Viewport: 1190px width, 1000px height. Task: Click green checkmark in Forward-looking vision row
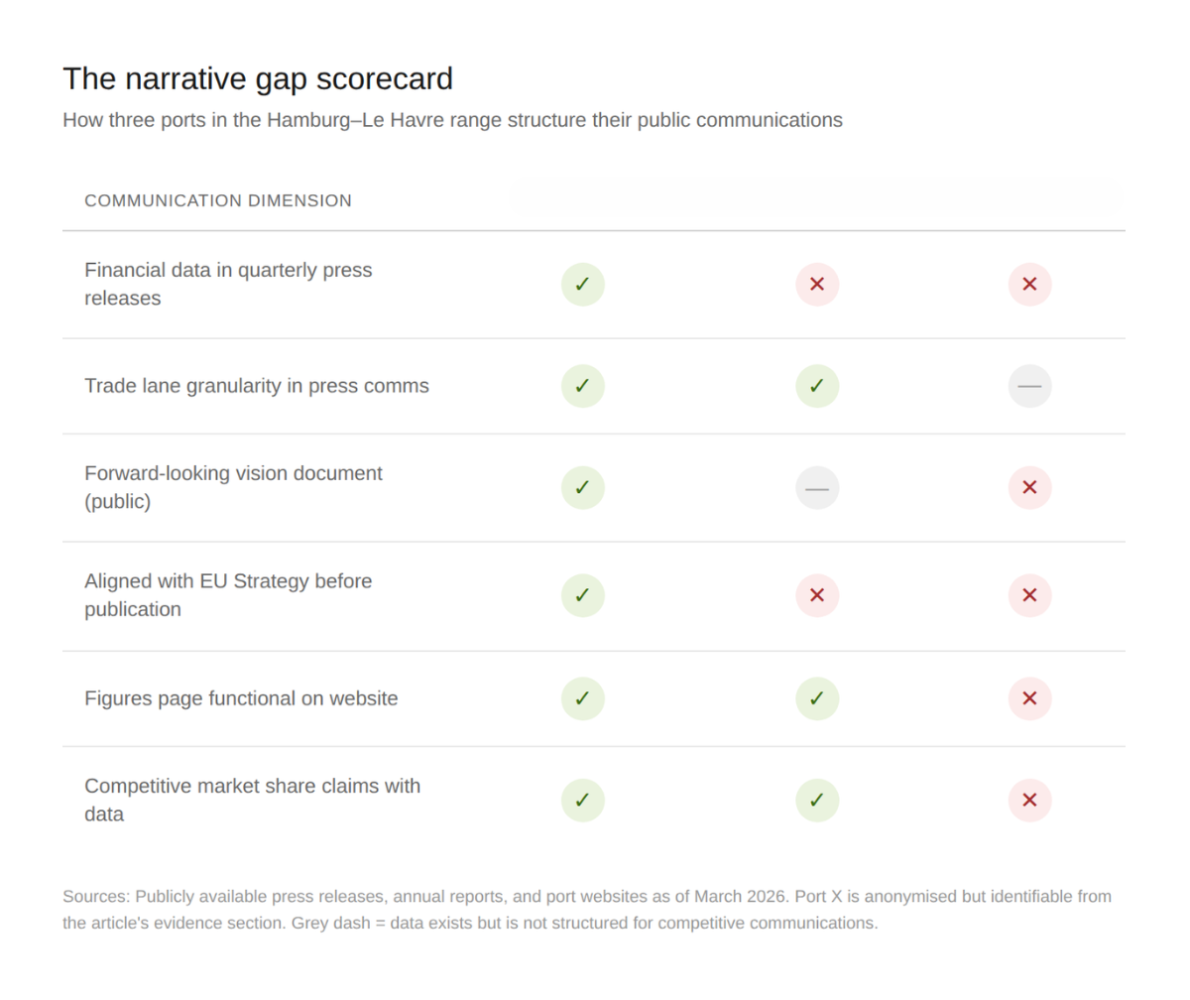(x=583, y=488)
